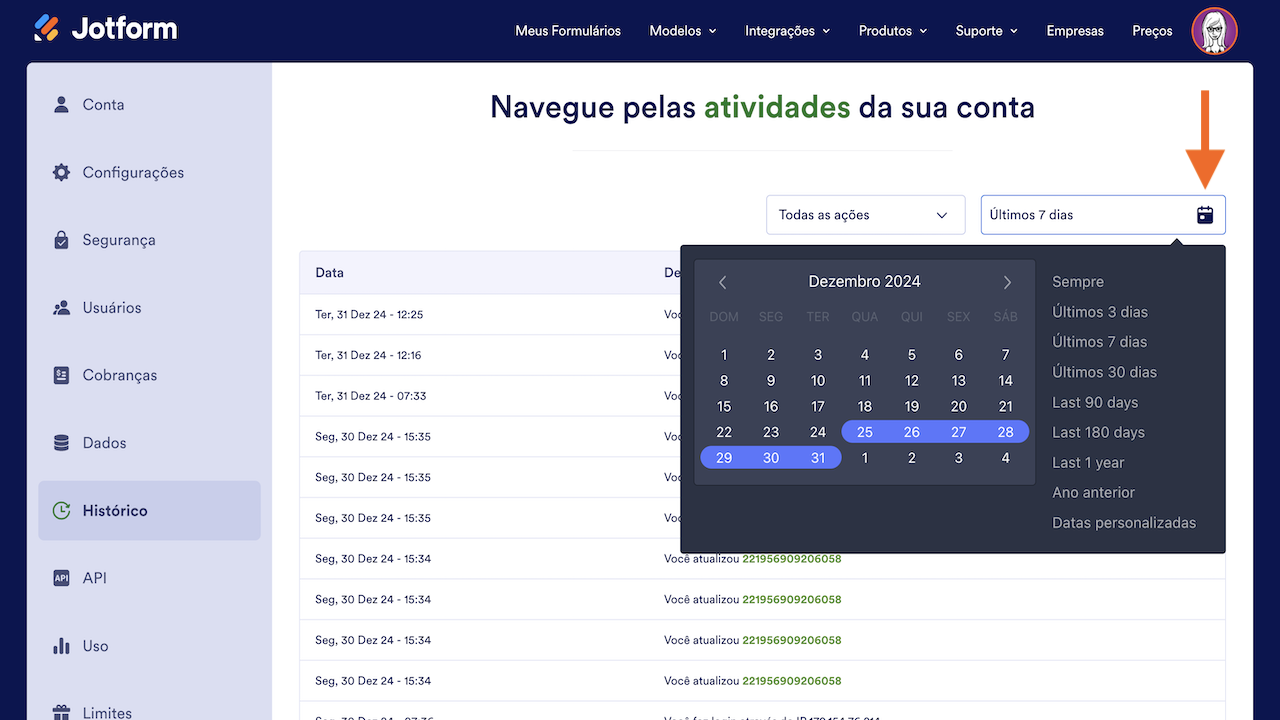Click the calendar icon in date field
This screenshot has width=1280, height=720.
click(1205, 215)
